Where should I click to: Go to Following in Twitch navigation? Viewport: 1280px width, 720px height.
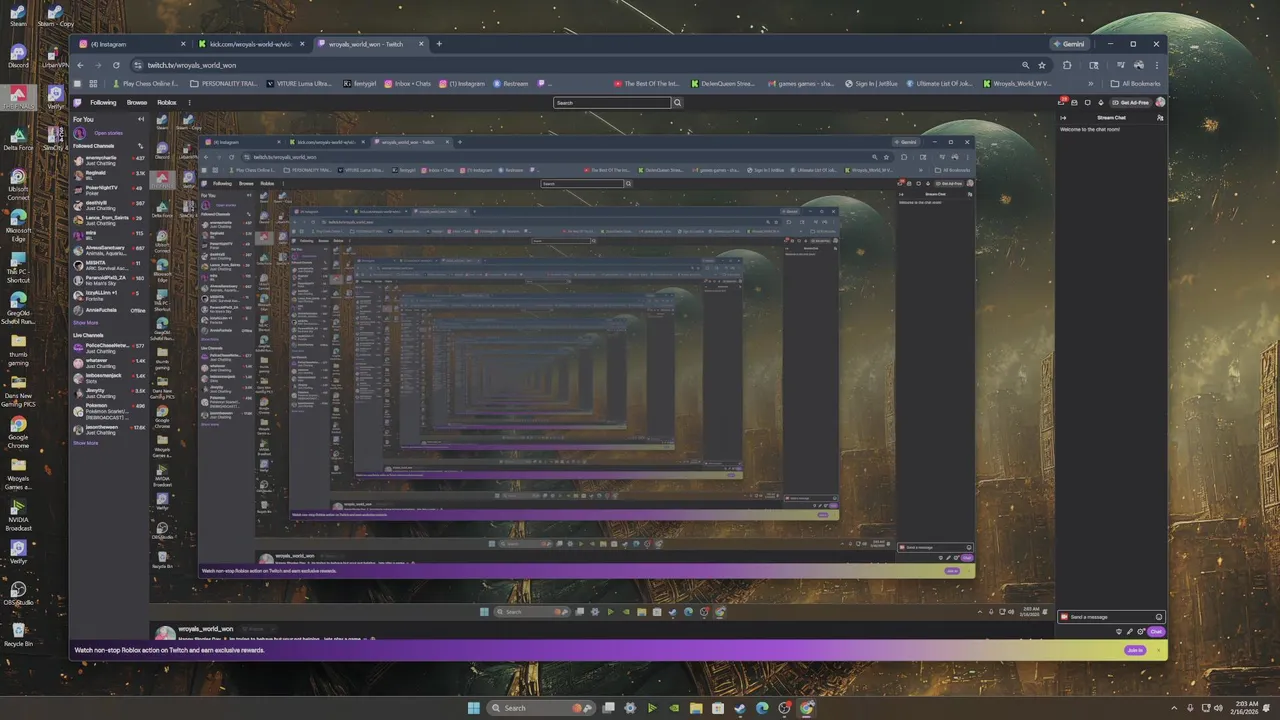coord(103,102)
